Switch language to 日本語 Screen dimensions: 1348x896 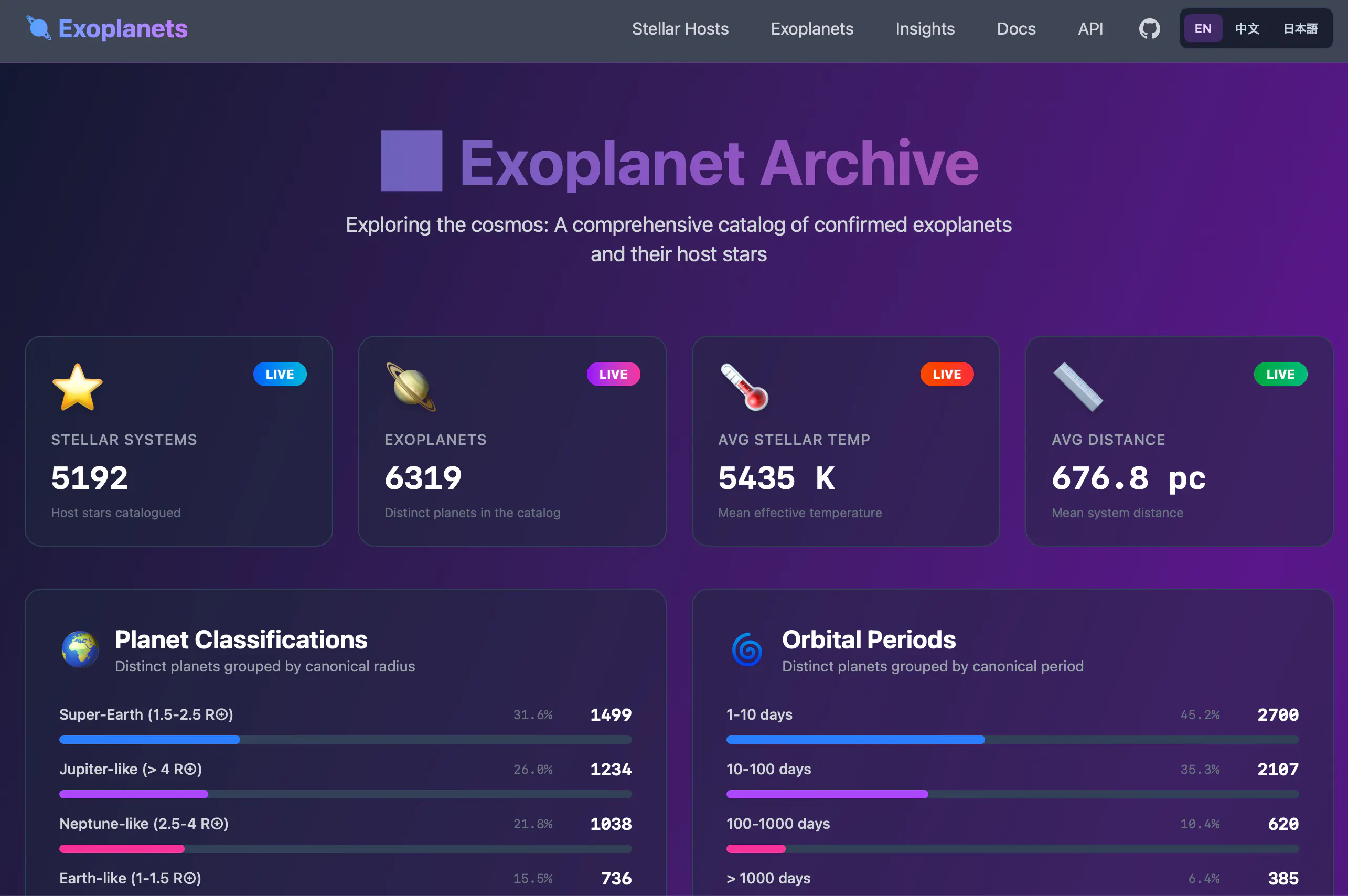point(1301,28)
